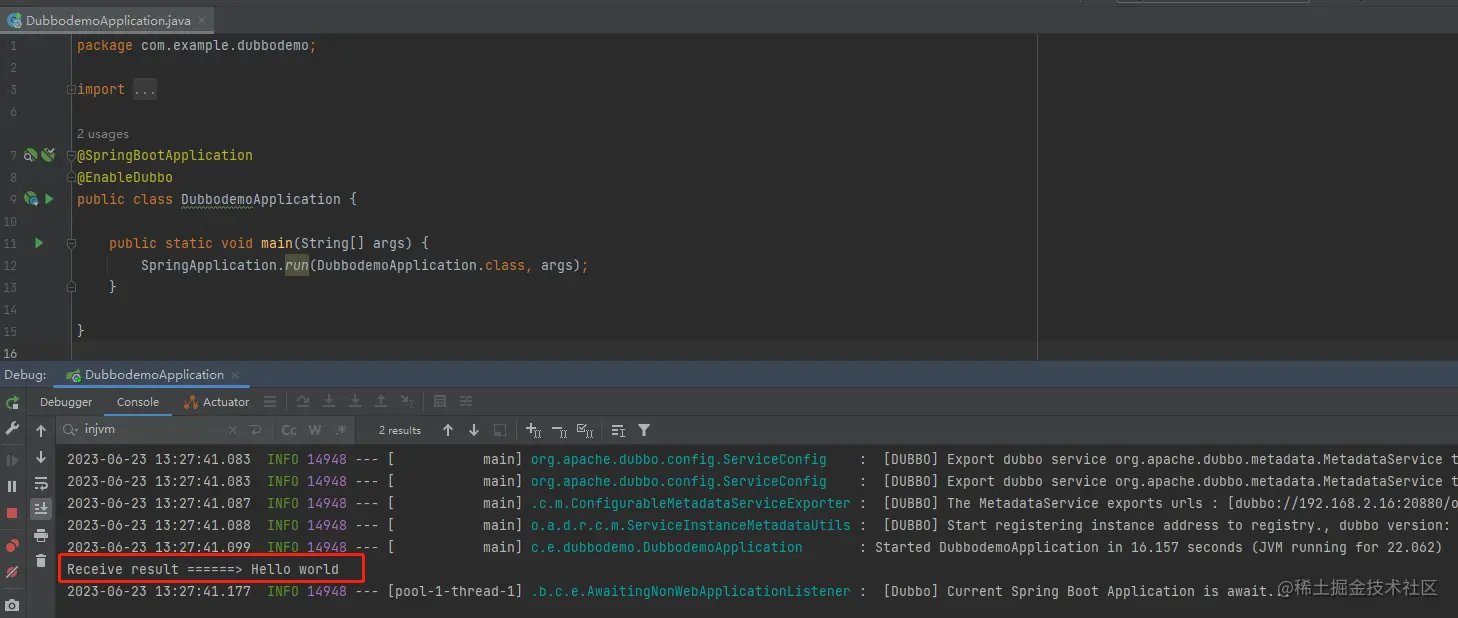
Task: Select all occurrences icon
Action: pyautogui.click(x=586, y=431)
